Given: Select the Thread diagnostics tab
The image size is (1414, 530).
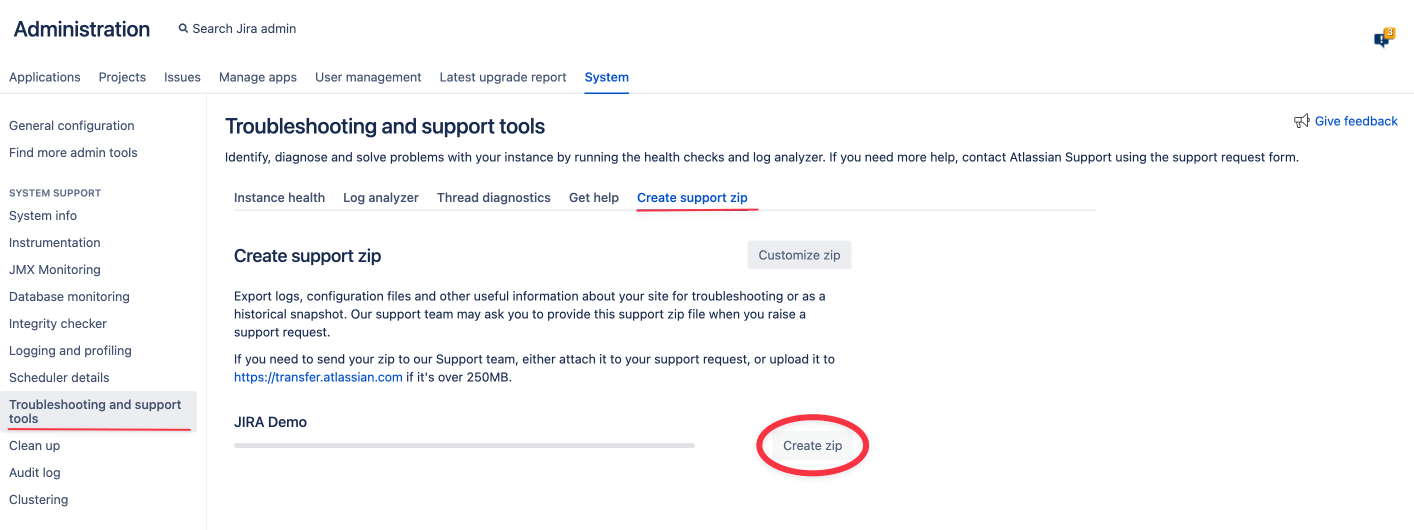Looking at the screenshot, I should point(493,198).
